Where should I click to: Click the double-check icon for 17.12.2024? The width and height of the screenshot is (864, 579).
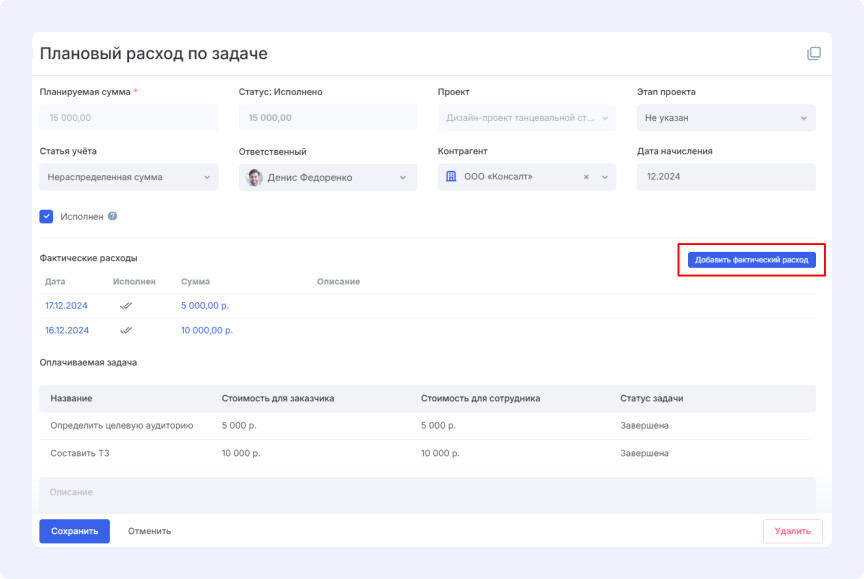[126, 306]
